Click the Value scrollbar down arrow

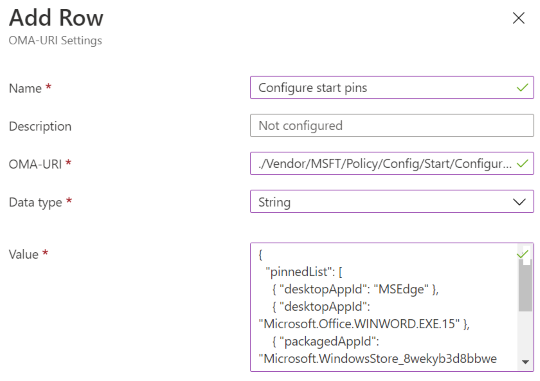(x=525, y=362)
